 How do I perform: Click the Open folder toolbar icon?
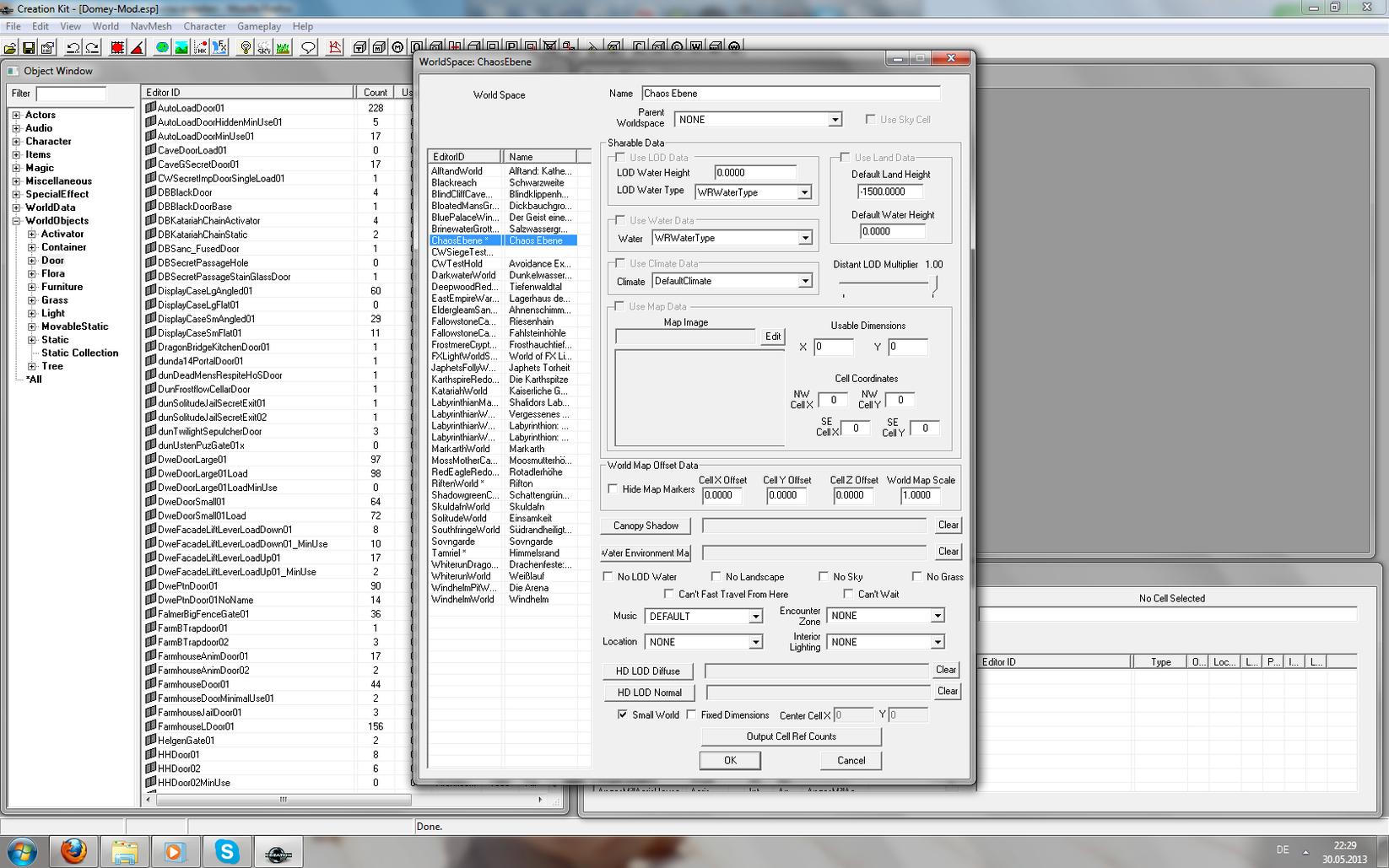[10, 48]
